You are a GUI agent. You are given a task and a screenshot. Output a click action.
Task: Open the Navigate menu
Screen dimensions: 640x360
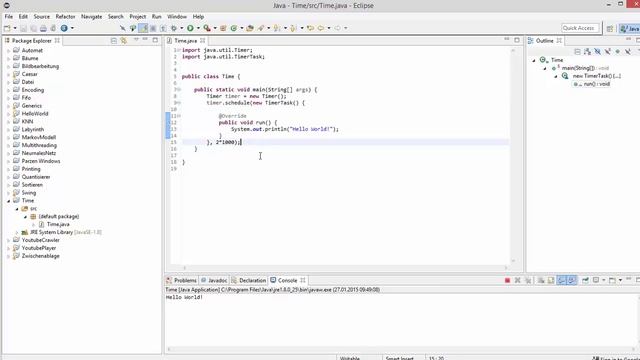91,17
